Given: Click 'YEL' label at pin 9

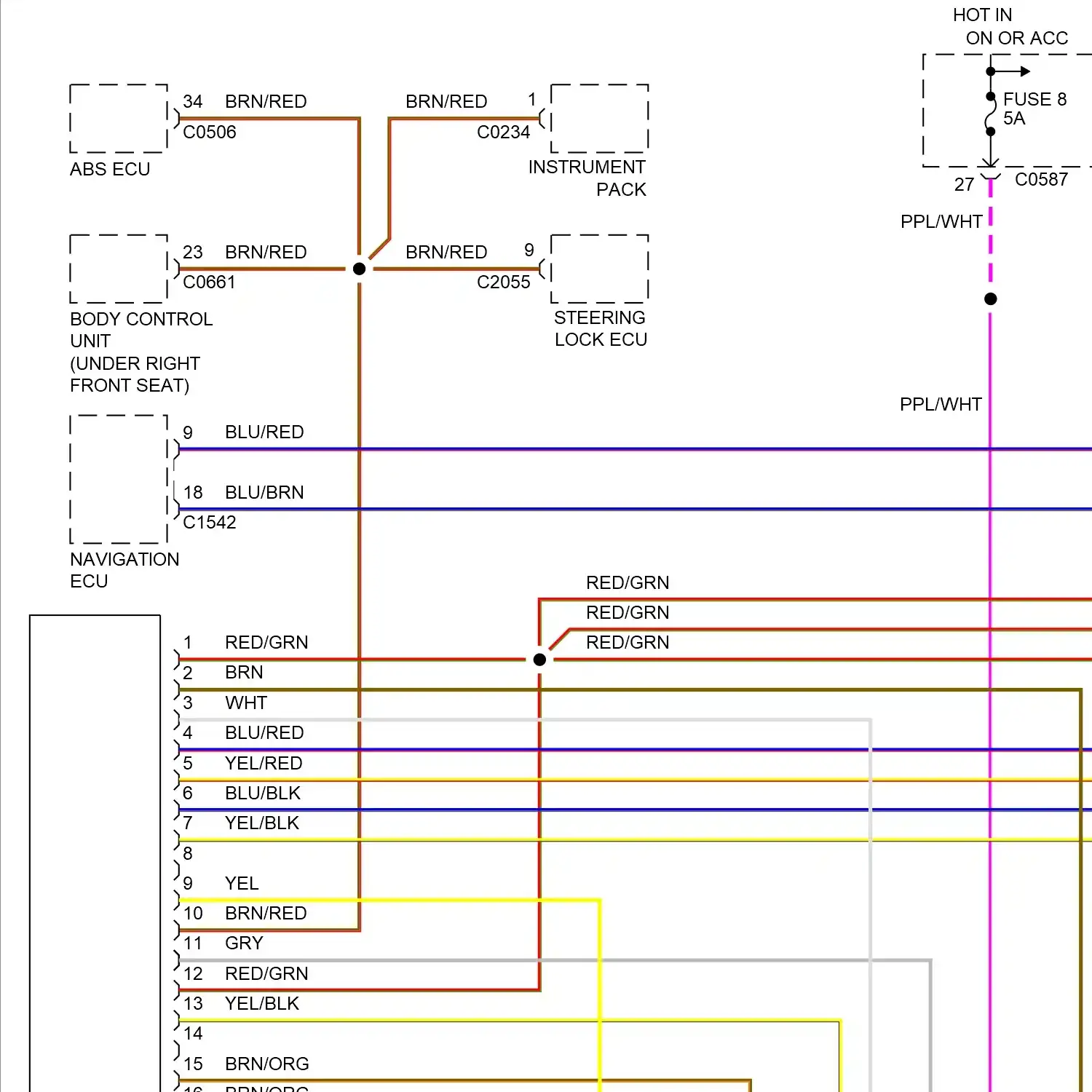Looking at the screenshot, I should pyautogui.click(x=242, y=883).
